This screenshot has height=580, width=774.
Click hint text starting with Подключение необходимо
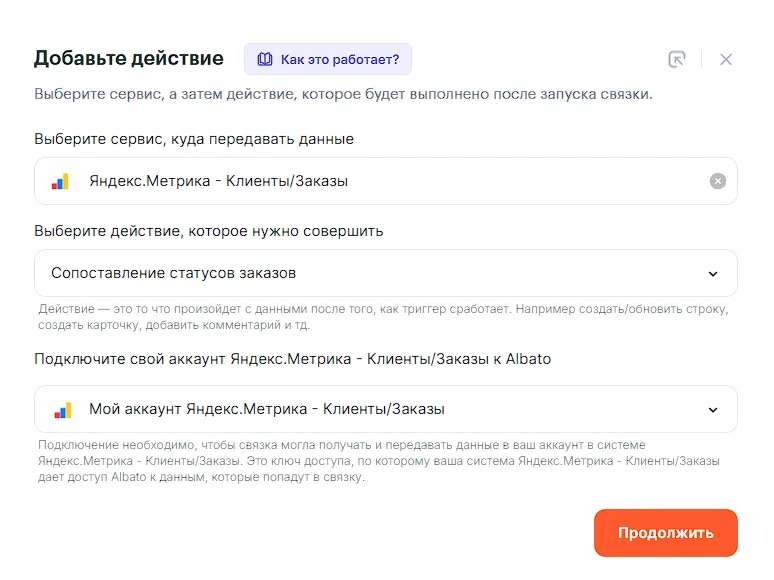click(379, 461)
